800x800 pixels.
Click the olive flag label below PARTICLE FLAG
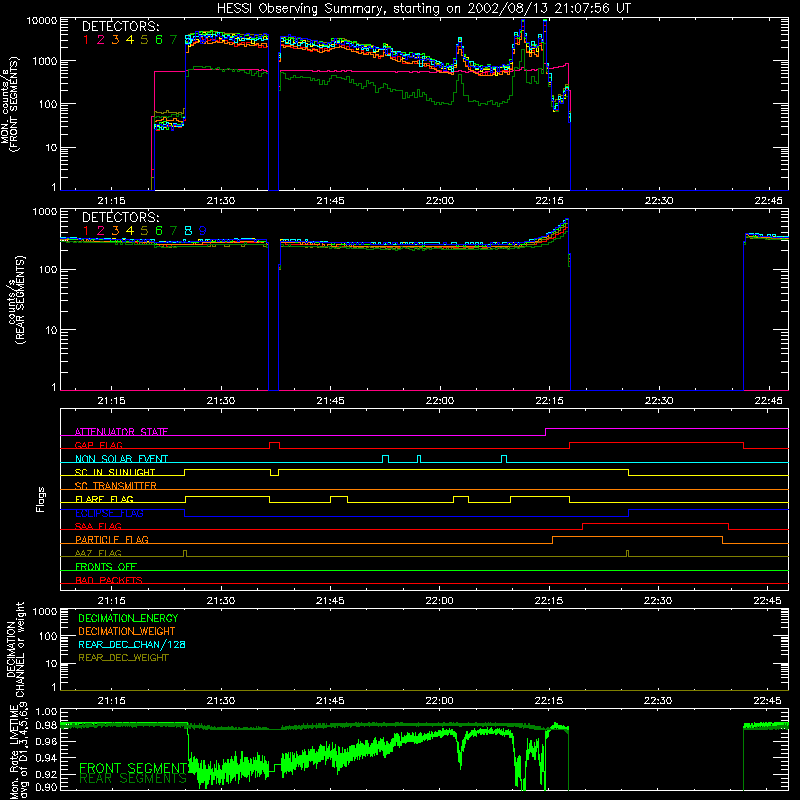point(98,553)
